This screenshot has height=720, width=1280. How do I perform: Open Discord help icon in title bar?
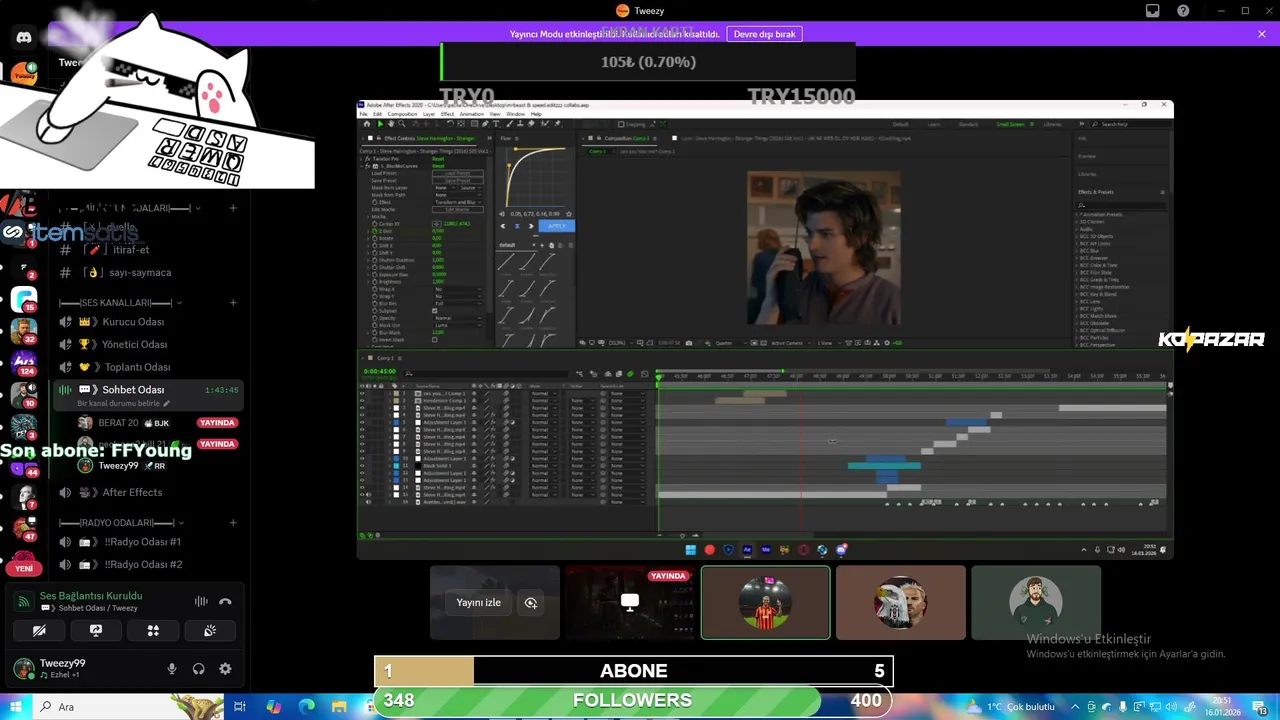[x=1184, y=11]
